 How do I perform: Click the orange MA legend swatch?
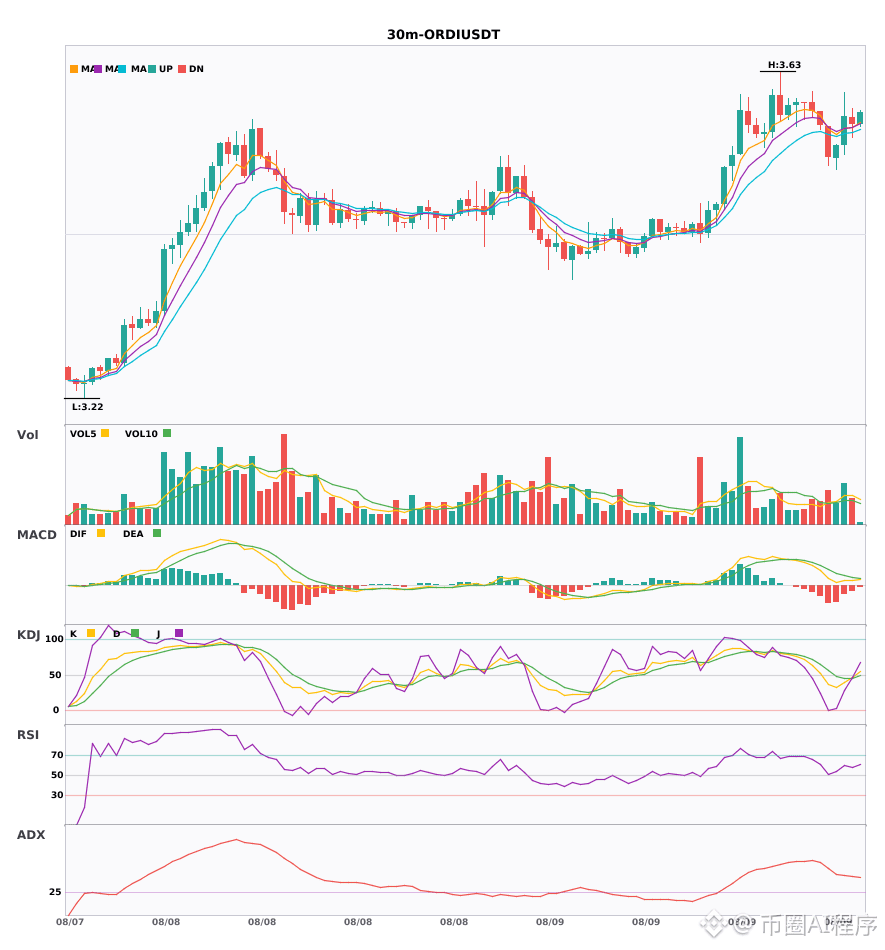pyautogui.click(x=74, y=69)
